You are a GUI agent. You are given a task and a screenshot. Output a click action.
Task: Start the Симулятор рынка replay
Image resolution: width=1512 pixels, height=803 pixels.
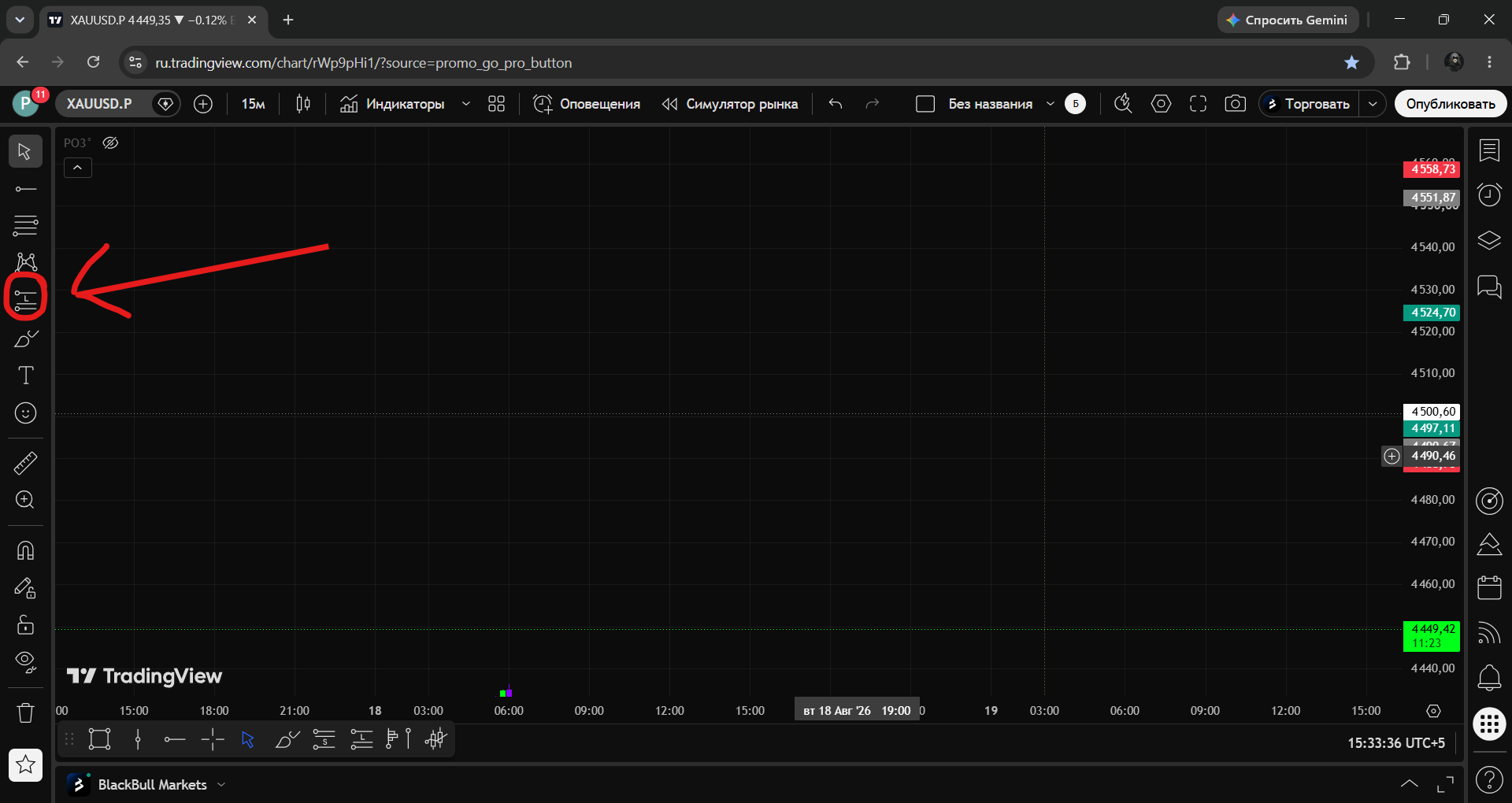coord(729,104)
